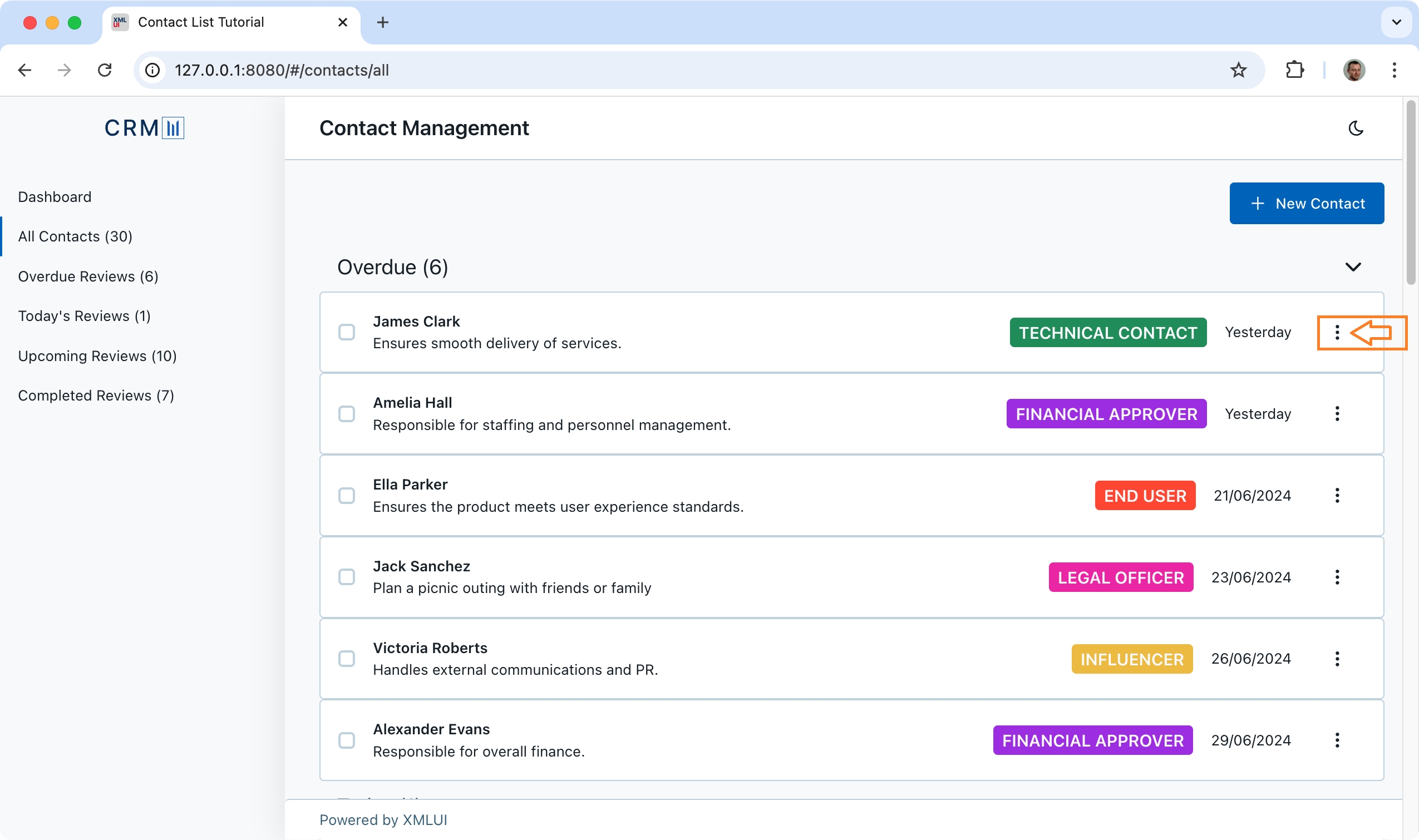Click the James Clark contact name
Viewport: 1419px width, 840px height.
coord(416,322)
